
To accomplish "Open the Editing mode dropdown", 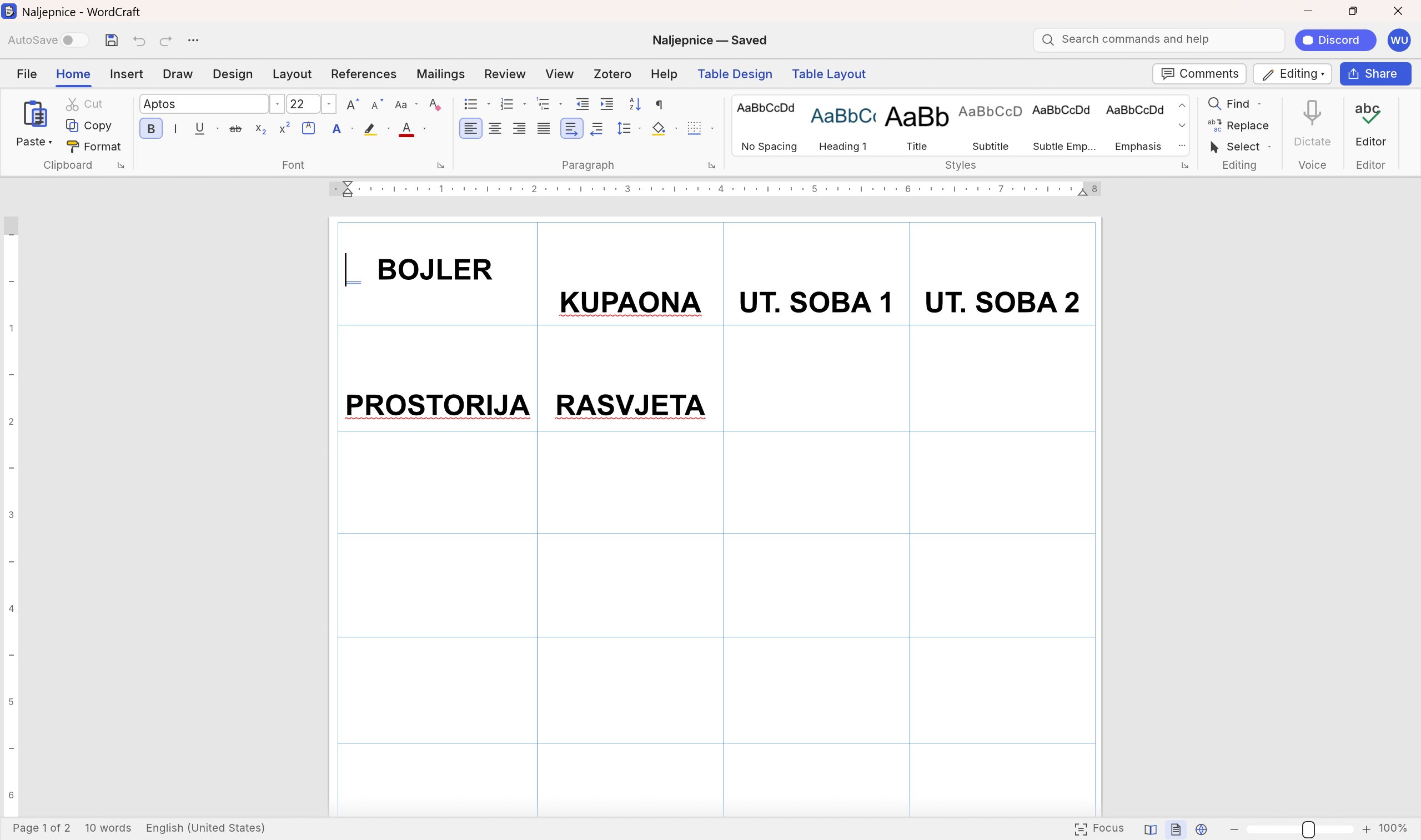I will click(1292, 74).
